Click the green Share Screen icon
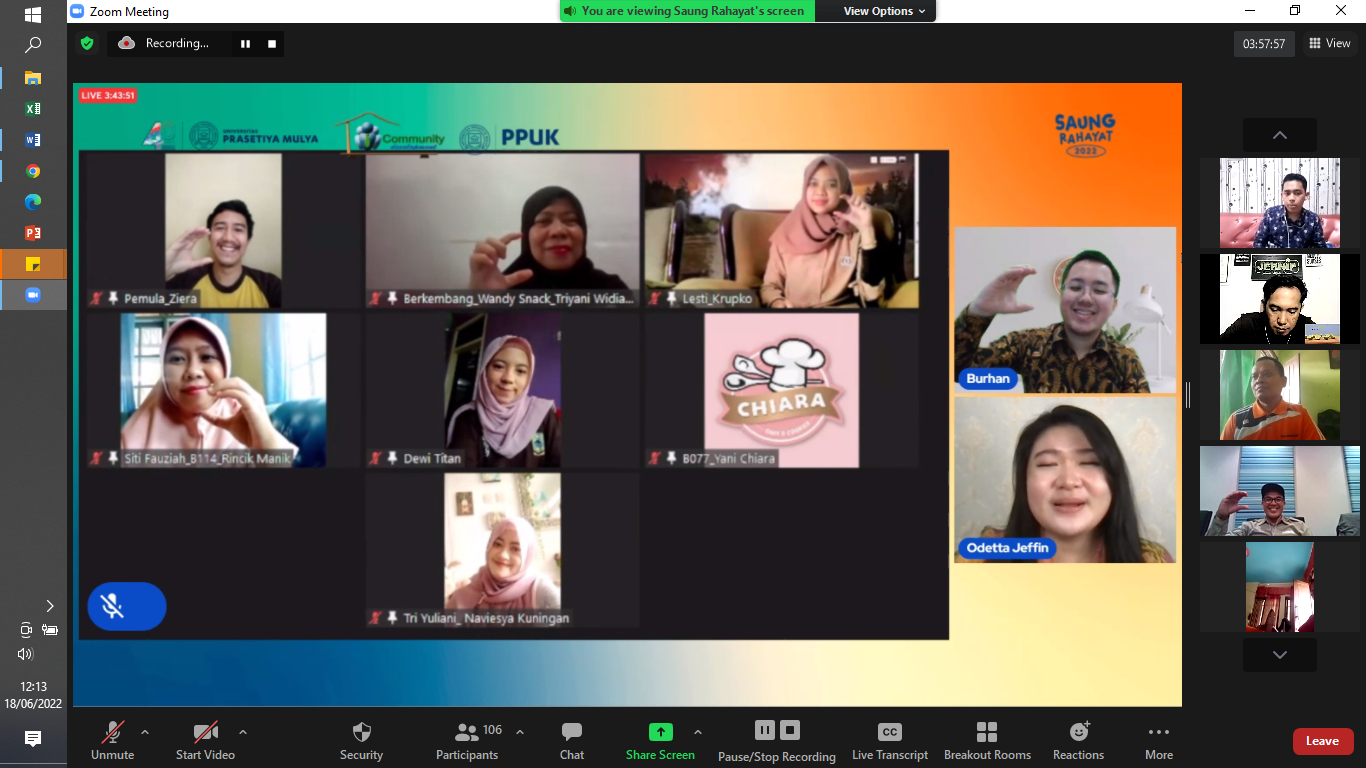Viewport: 1366px width, 768px height. point(660,732)
